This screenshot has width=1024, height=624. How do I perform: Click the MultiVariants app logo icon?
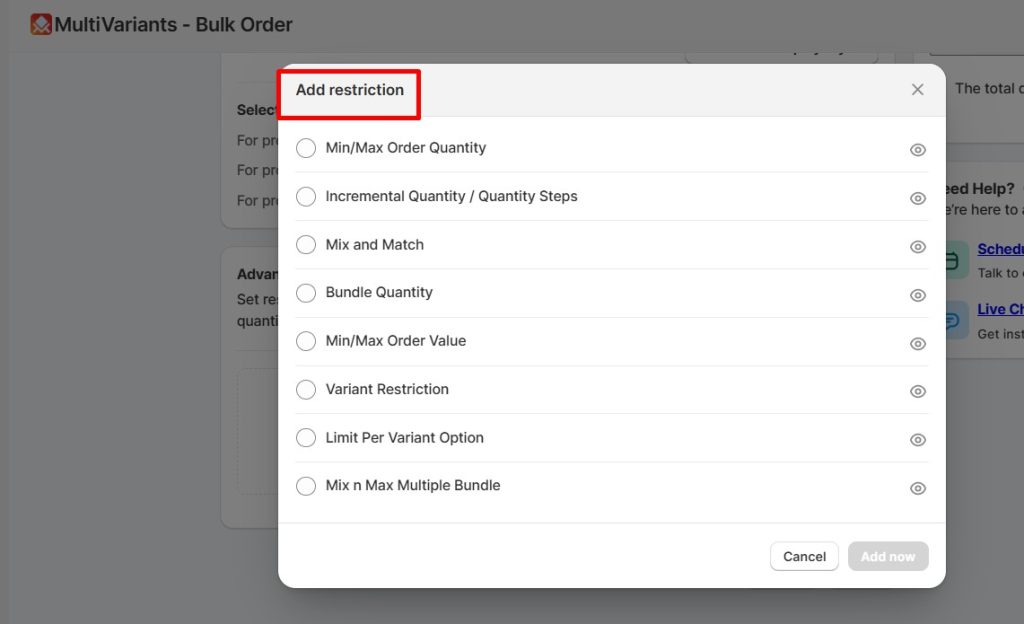click(x=41, y=24)
